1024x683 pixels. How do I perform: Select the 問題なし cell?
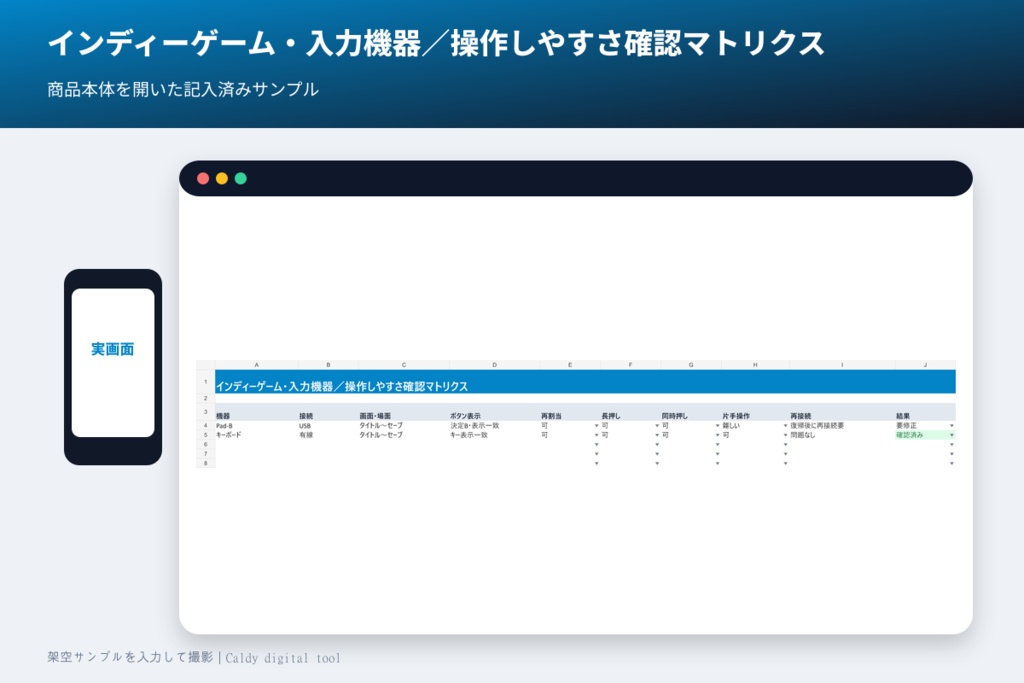842,435
